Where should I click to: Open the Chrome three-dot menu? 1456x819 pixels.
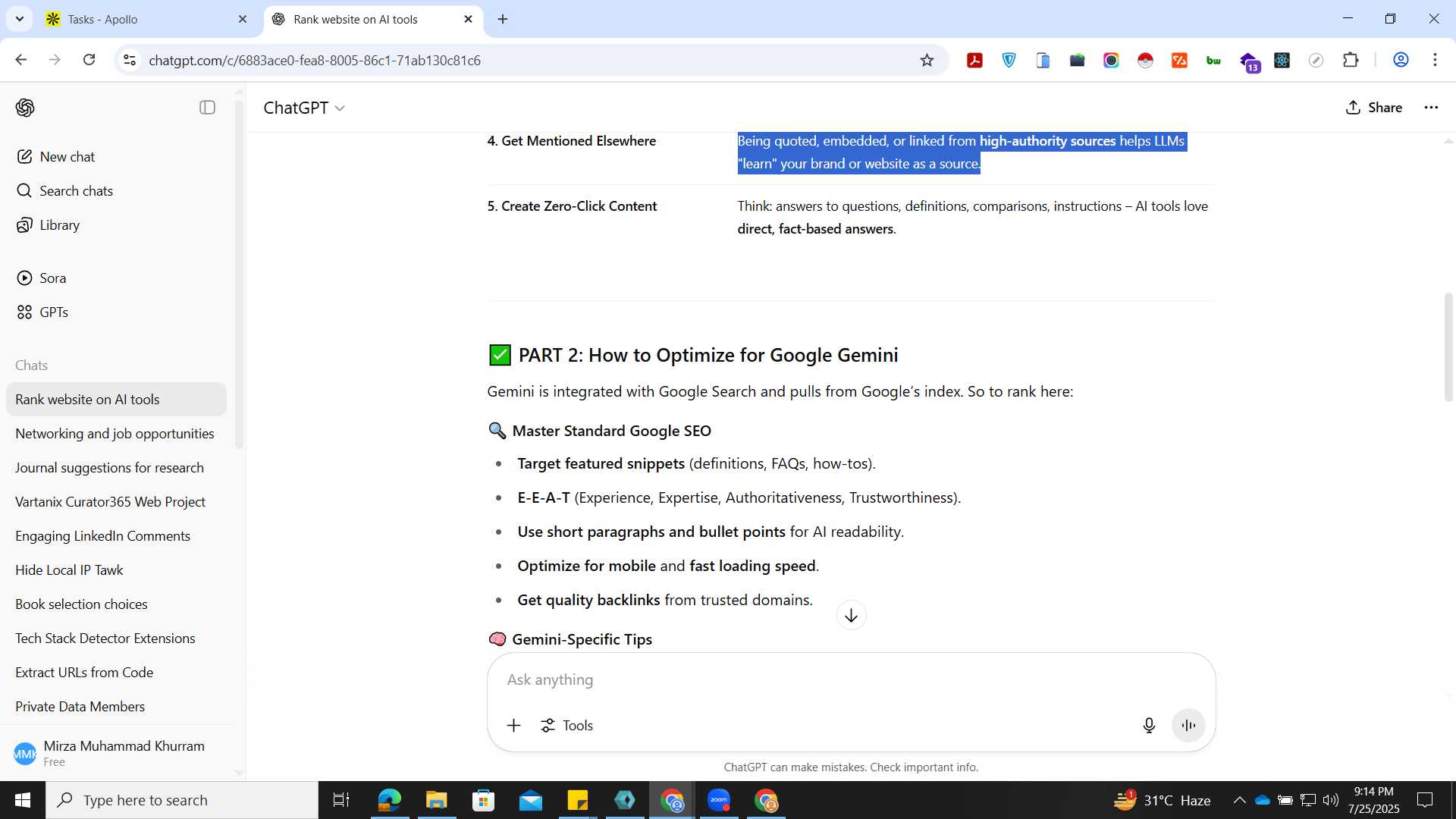coord(1435,61)
